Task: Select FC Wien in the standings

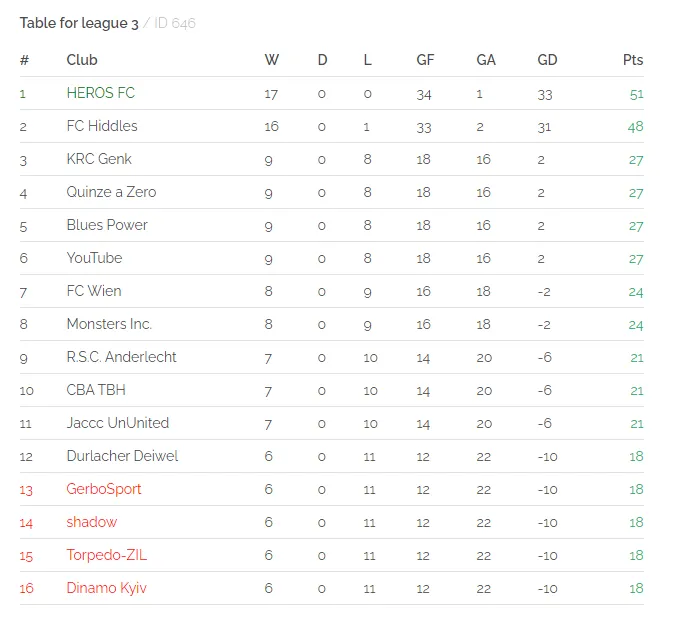Action: click(x=94, y=291)
